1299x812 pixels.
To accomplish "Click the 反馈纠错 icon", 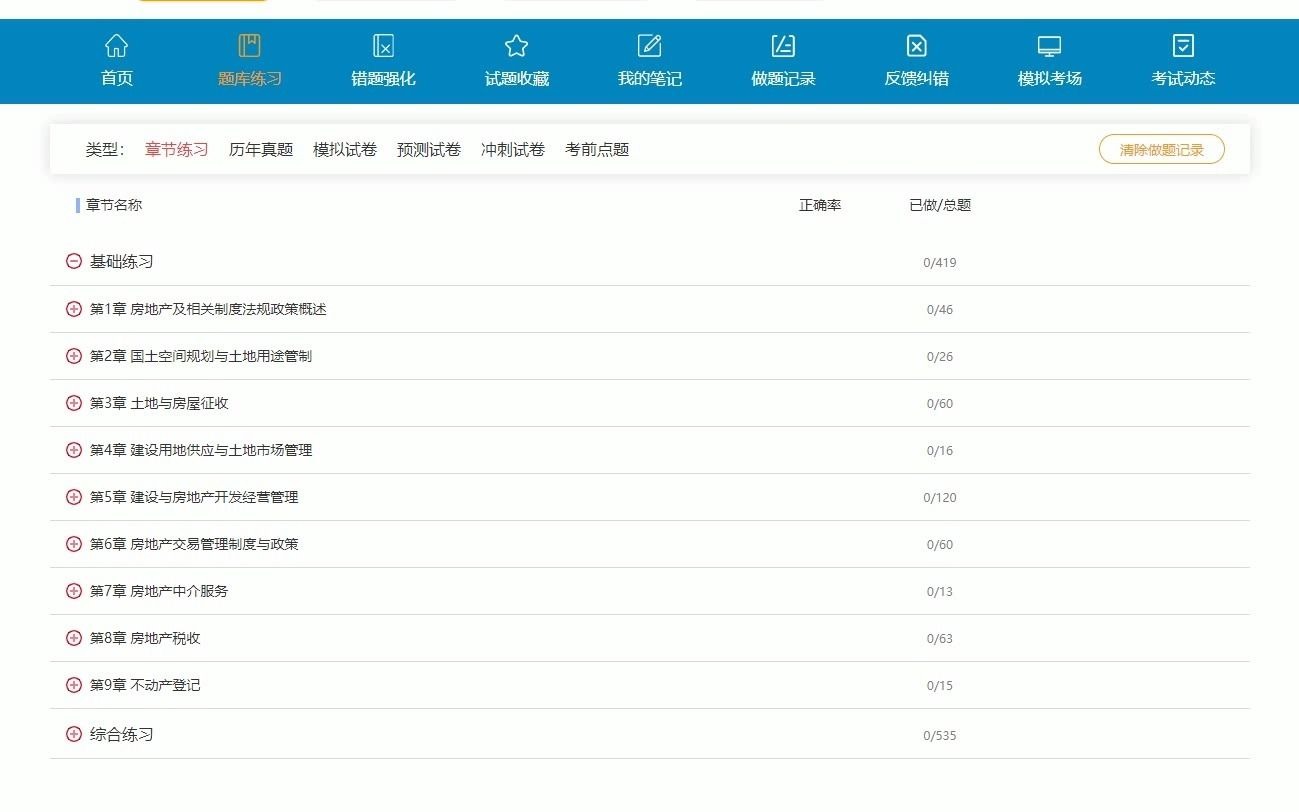I will point(917,46).
